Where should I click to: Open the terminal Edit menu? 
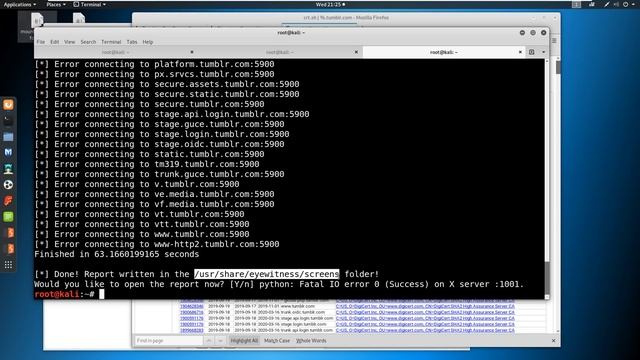click(x=55, y=42)
